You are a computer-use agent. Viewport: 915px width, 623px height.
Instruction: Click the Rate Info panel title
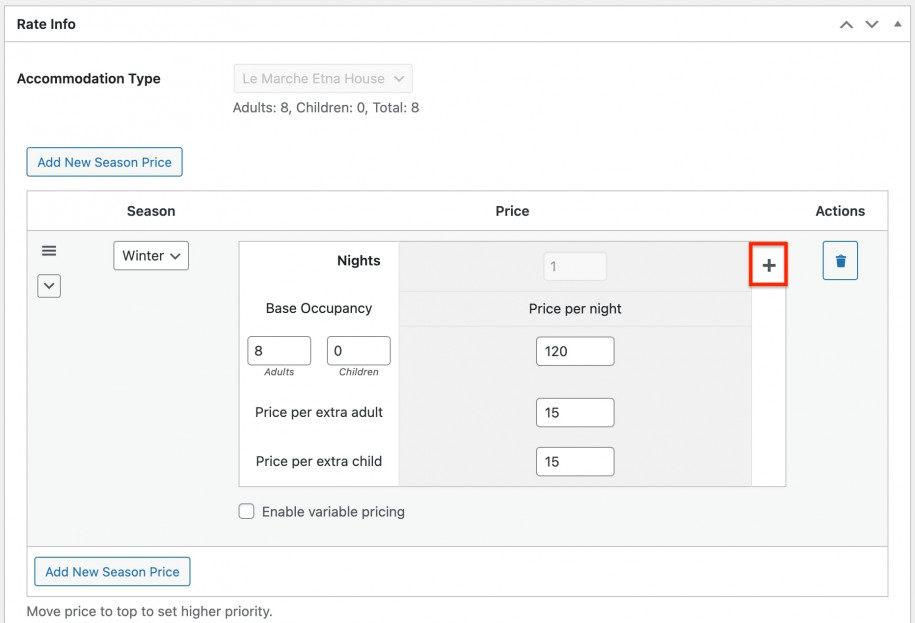pos(46,24)
